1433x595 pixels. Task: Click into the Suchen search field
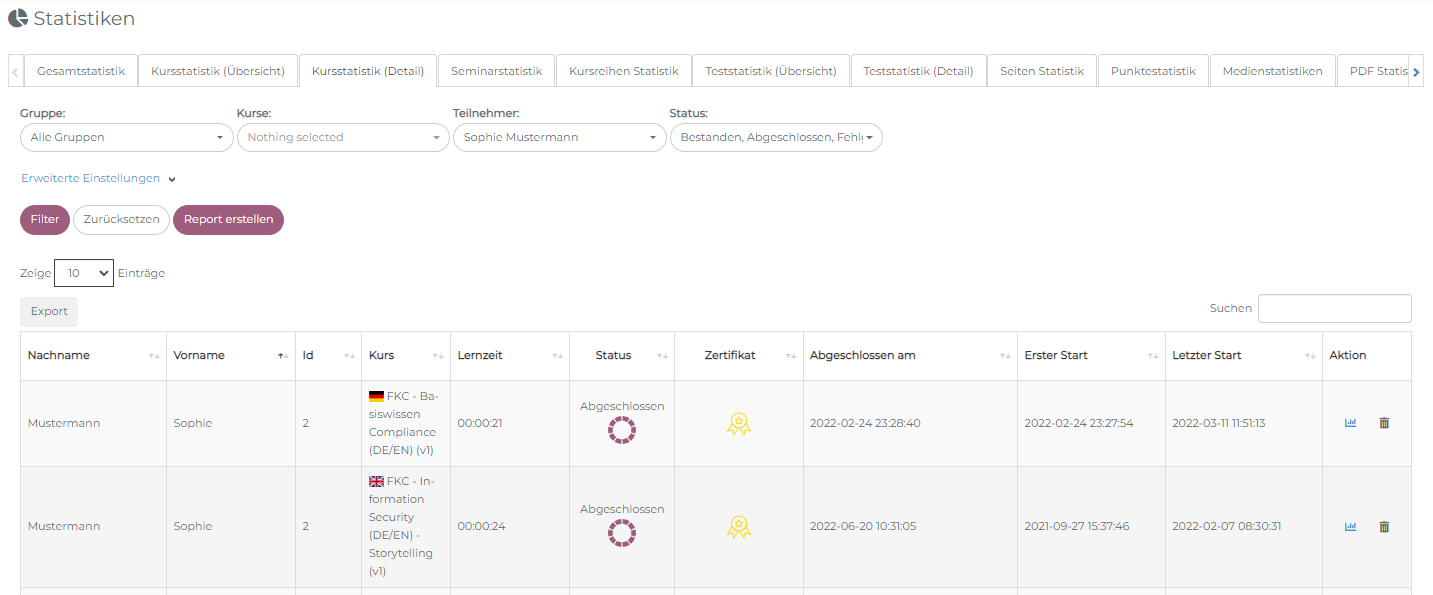coord(1334,308)
